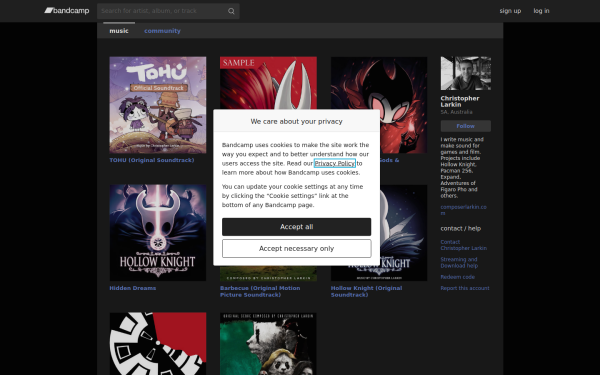Click the 'SA, Australia' location text
The image size is (600, 375).
(456, 112)
